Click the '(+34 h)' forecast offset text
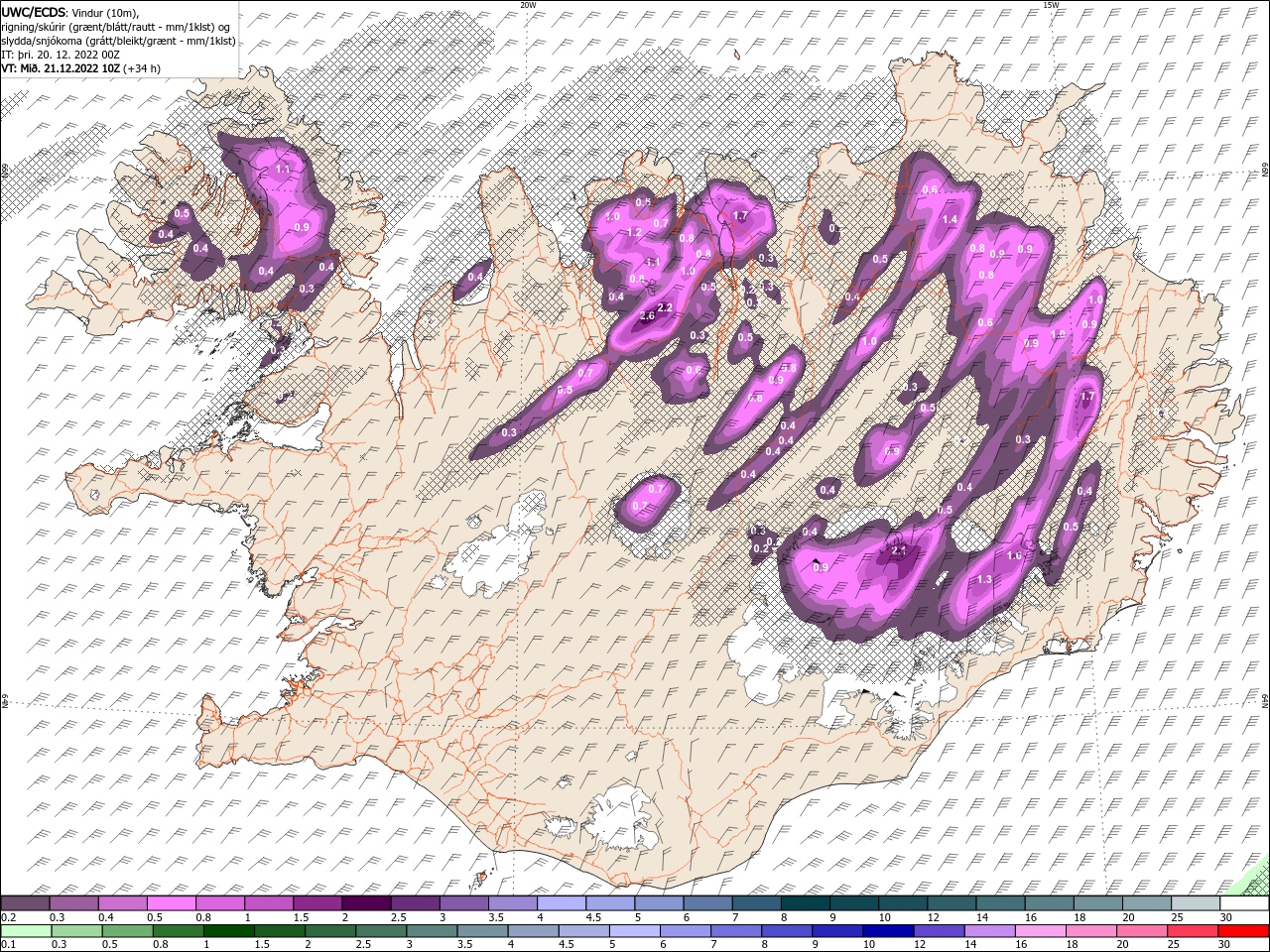 tap(142, 68)
